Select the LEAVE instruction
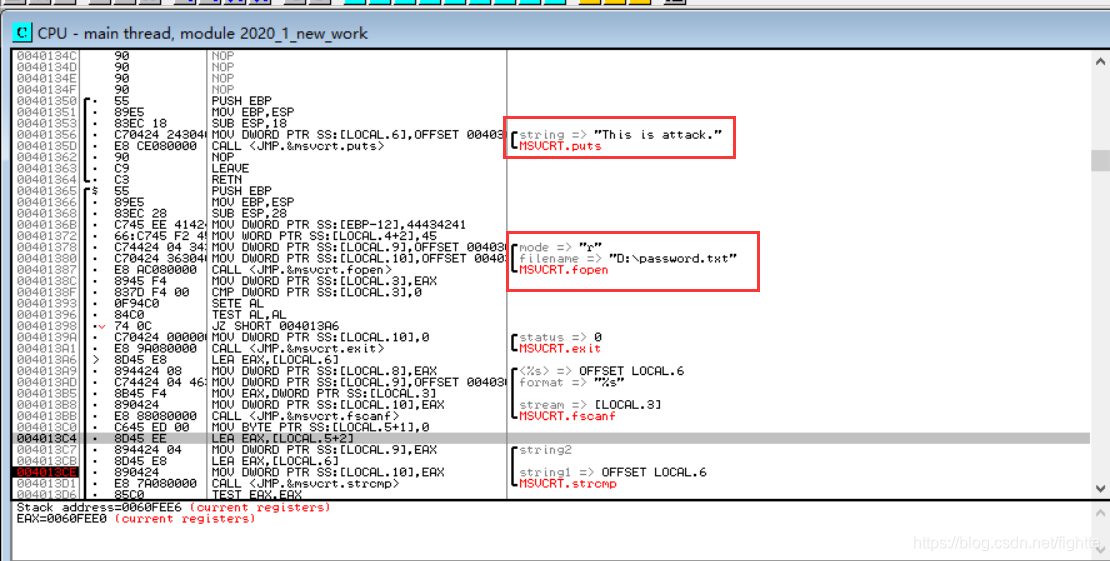This screenshot has height=561, width=1110. (x=230, y=169)
